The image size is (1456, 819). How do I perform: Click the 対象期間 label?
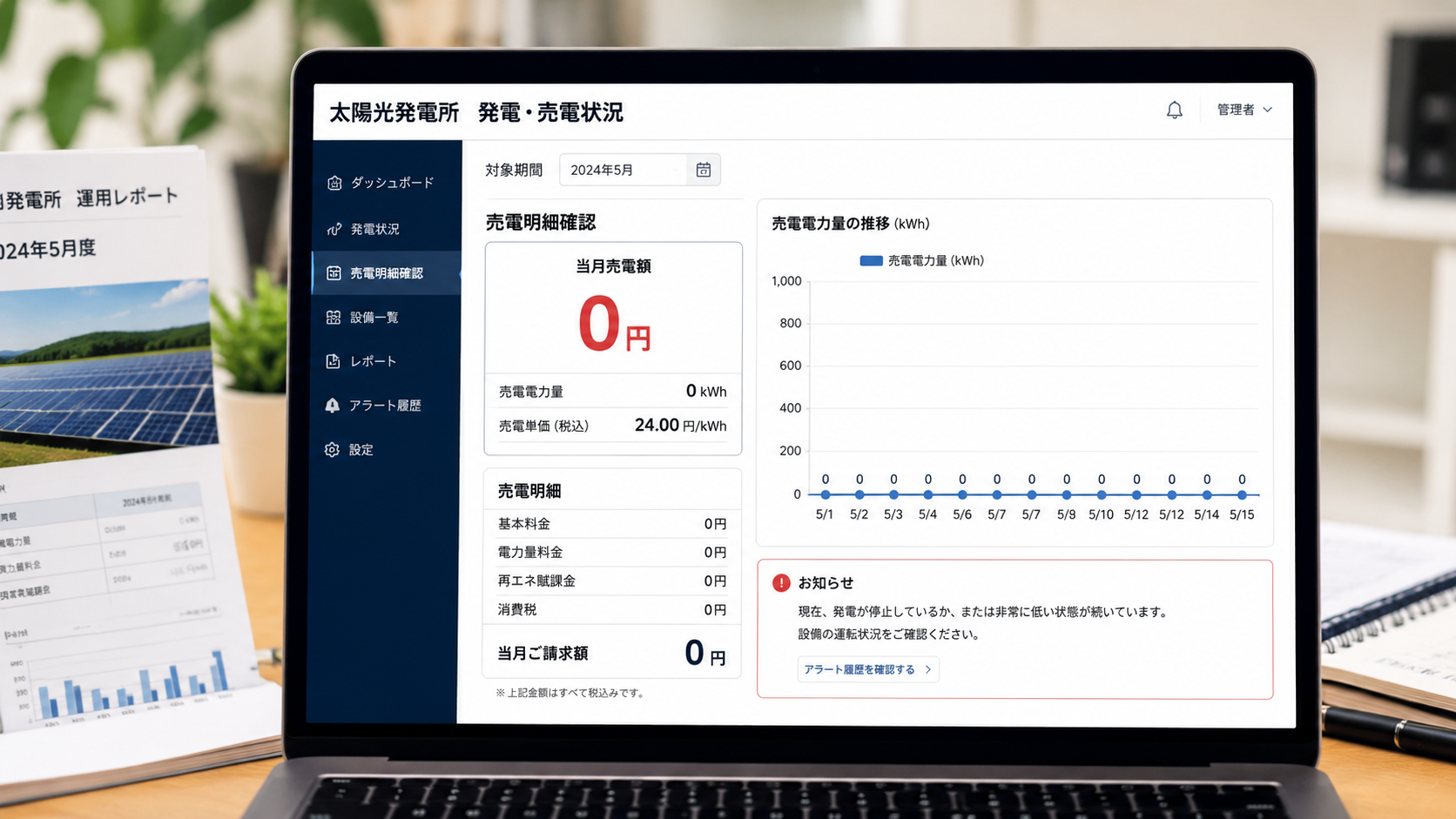pos(514,171)
